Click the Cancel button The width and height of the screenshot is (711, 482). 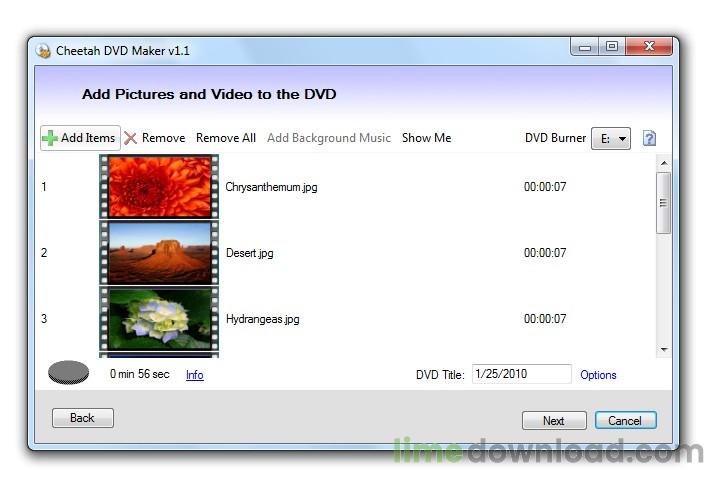[625, 421]
